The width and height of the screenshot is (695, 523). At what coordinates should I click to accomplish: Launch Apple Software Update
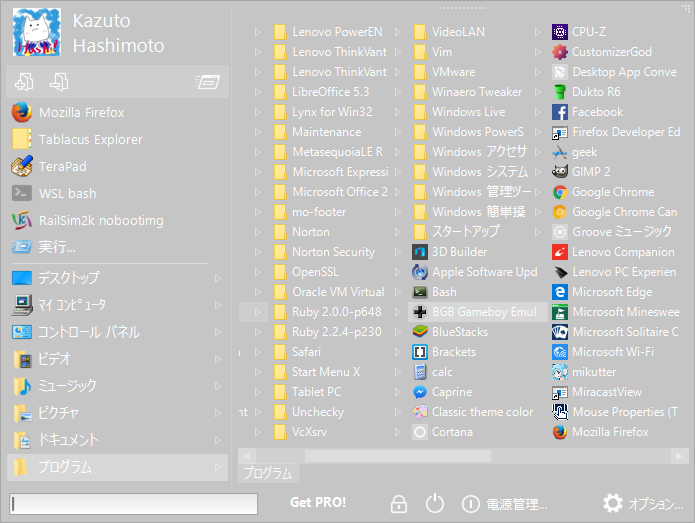pyautogui.click(x=477, y=272)
